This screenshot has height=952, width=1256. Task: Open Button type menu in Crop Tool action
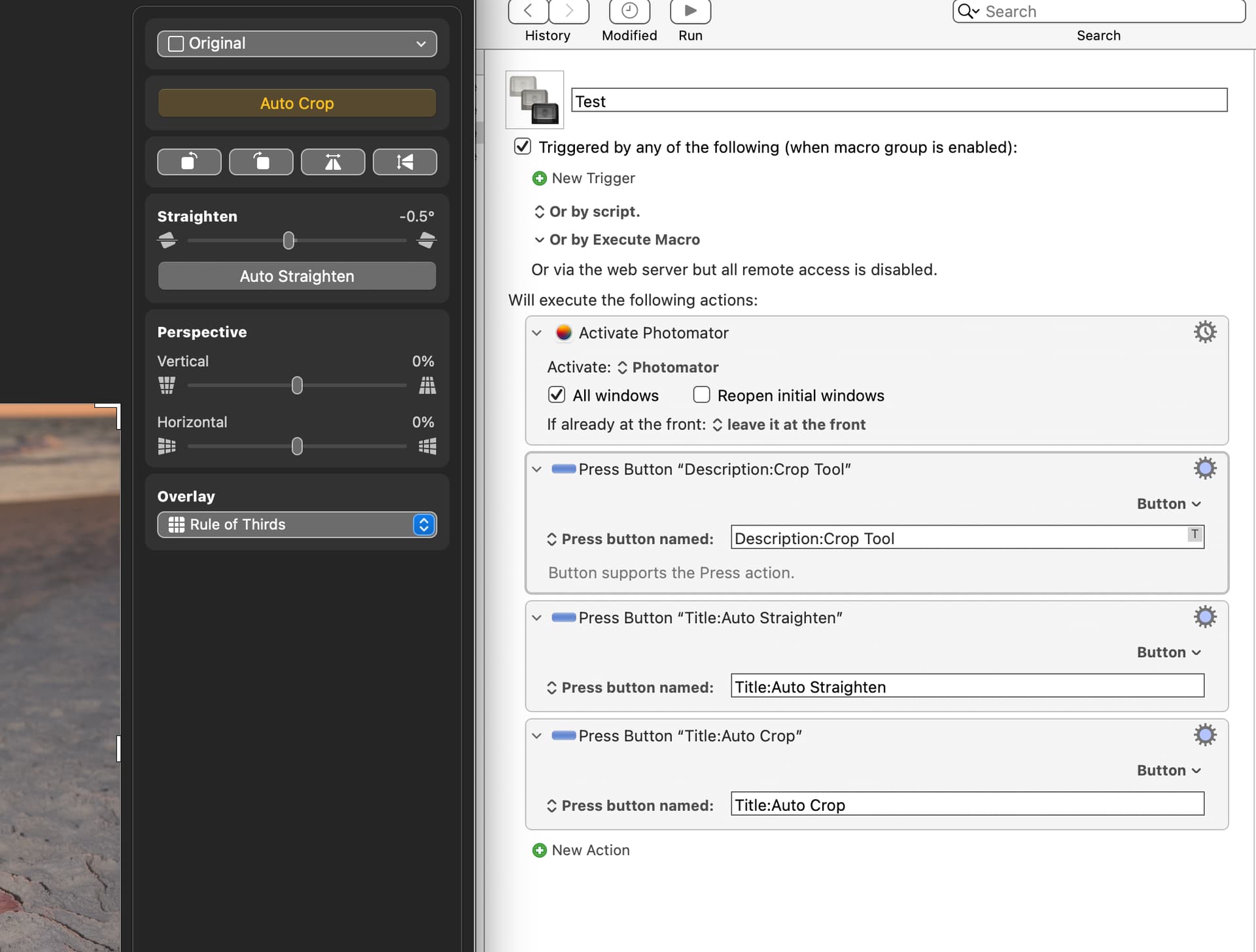1169,503
